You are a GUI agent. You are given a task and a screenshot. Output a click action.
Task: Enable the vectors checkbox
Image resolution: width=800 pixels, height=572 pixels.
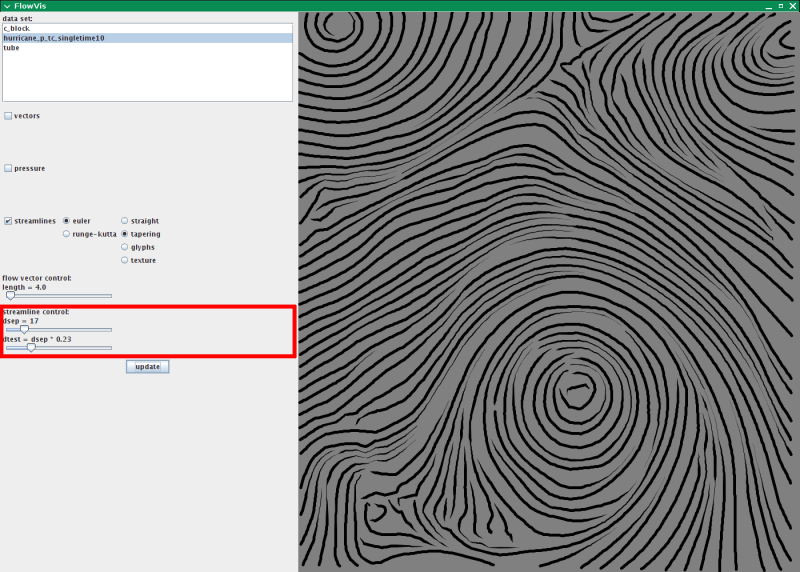click(x=9, y=116)
